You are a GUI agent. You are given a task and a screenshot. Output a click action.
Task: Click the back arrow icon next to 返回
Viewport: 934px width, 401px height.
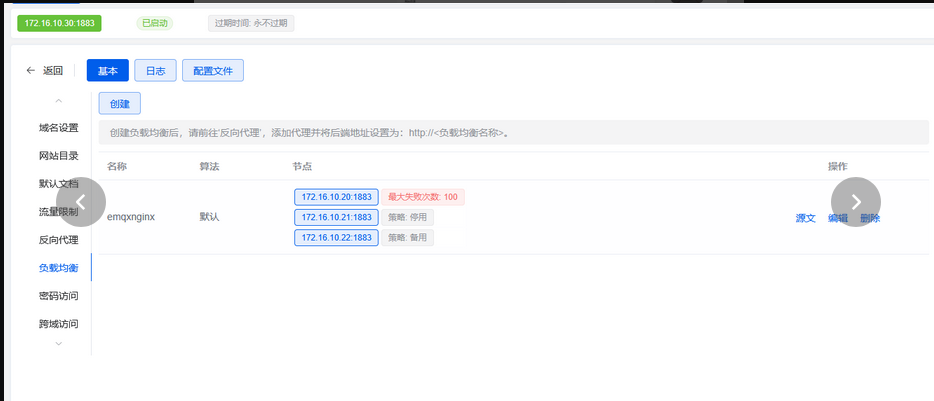[31, 71]
